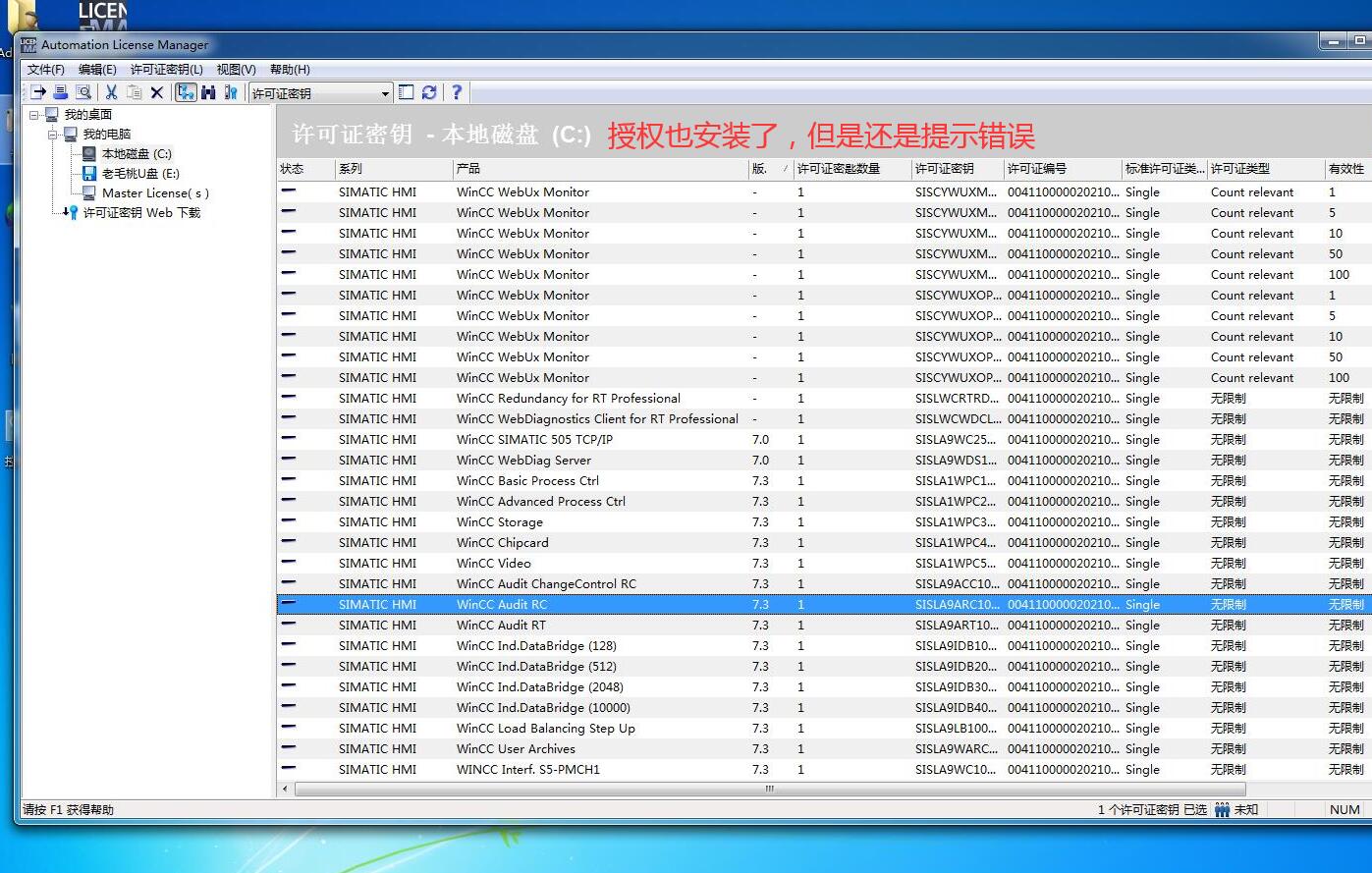Click the blue question mark Help icon
This screenshot has width=1372, height=873.
(456, 92)
